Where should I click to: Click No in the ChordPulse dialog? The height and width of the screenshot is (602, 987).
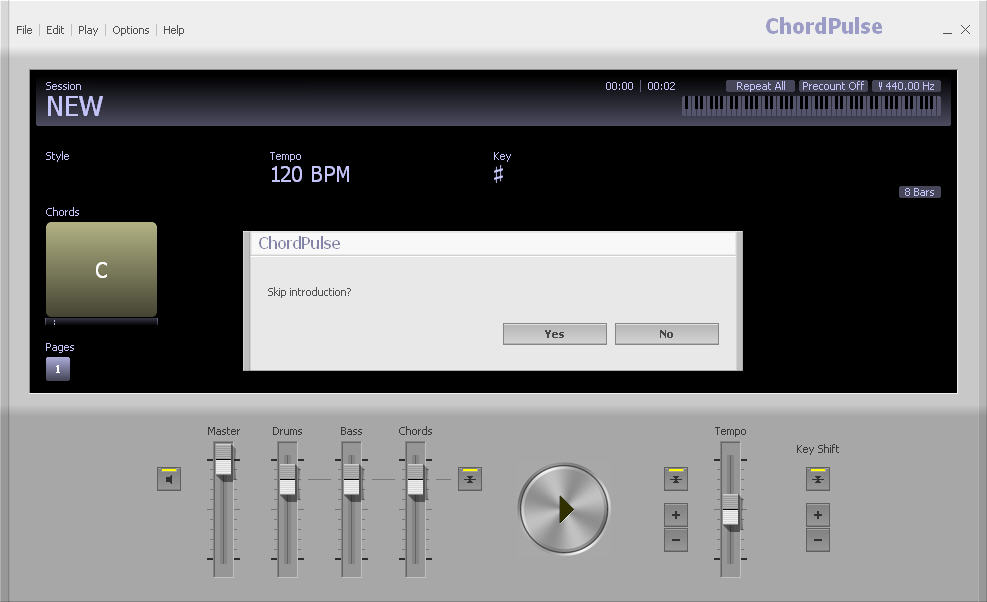coord(666,334)
